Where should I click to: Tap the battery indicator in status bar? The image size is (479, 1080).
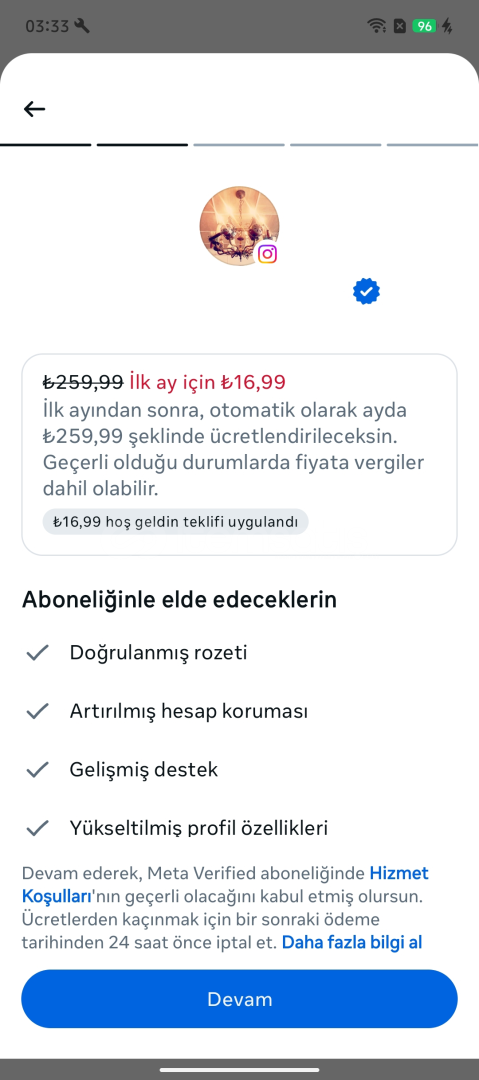coord(423,26)
